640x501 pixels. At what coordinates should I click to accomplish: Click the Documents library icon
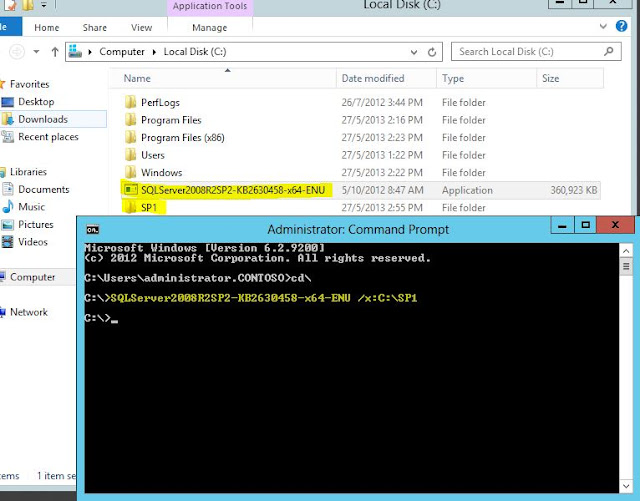click(x=8, y=189)
